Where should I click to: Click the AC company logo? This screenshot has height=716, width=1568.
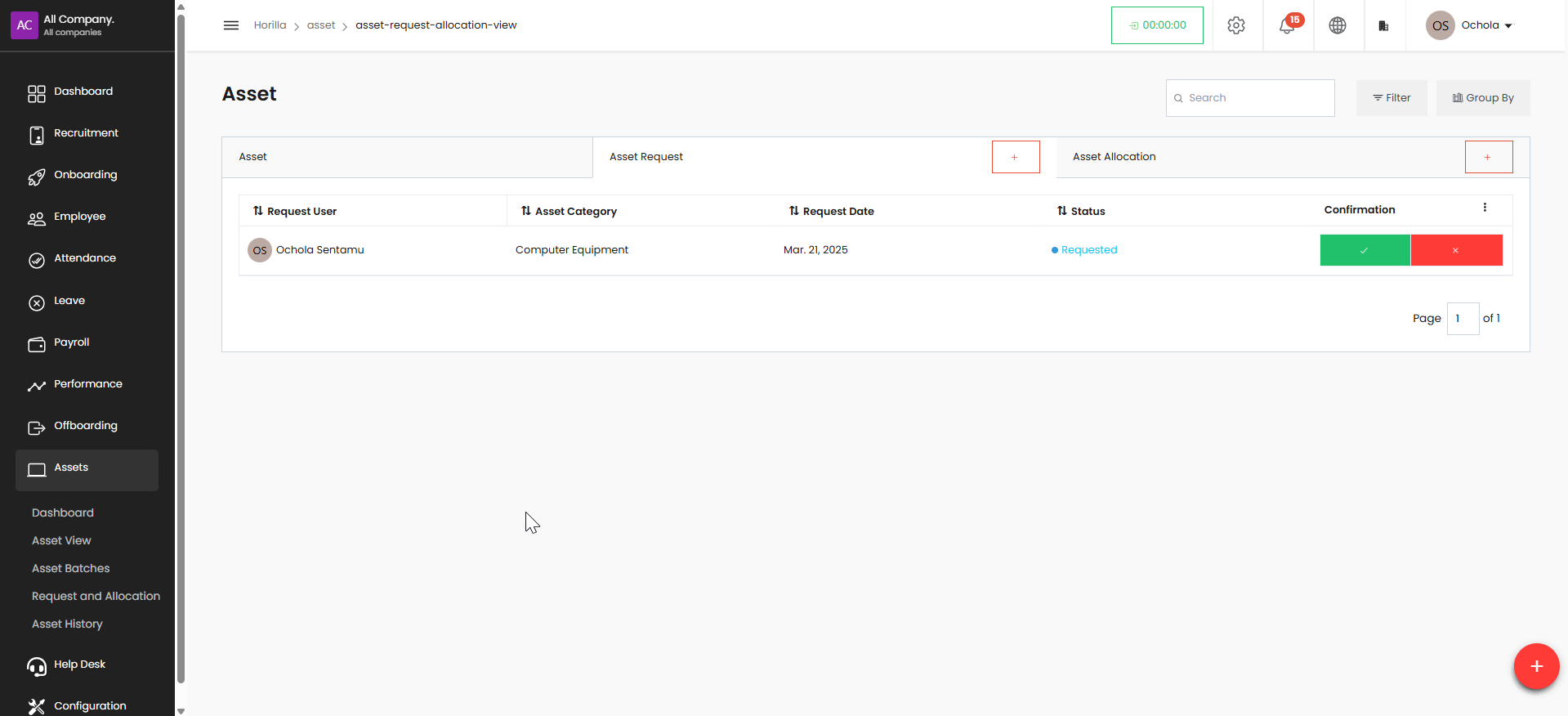[x=25, y=25]
